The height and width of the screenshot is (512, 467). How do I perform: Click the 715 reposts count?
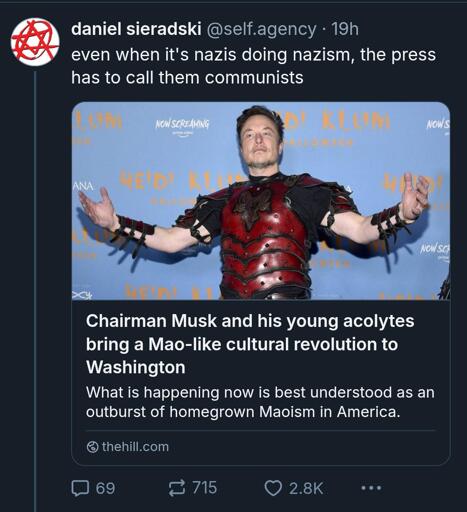coord(205,488)
